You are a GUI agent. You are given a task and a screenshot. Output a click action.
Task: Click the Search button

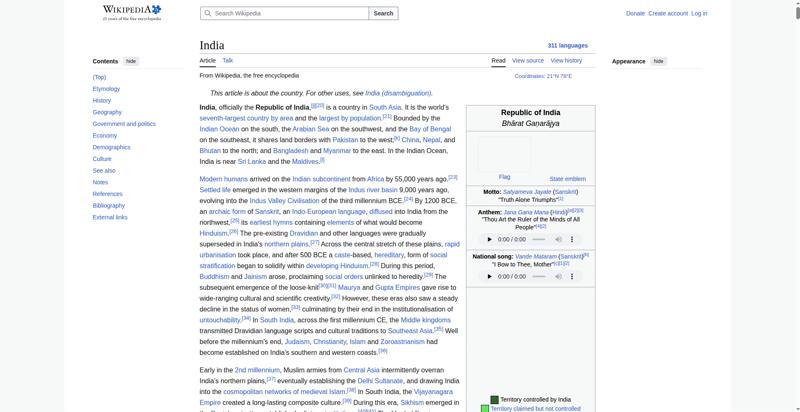pyautogui.click(x=383, y=13)
